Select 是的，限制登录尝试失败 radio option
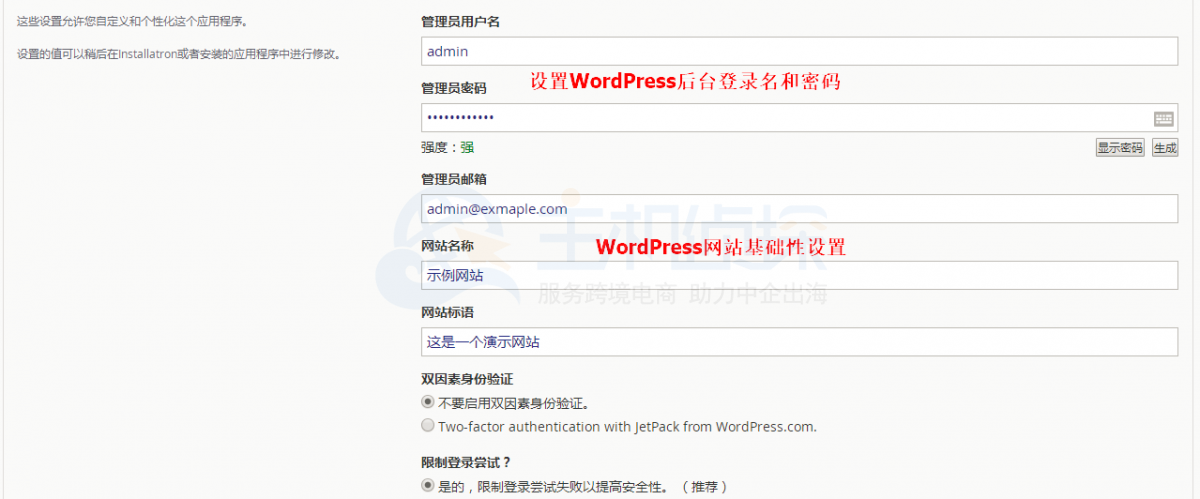This screenshot has width=1200, height=499. (x=428, y=487)
